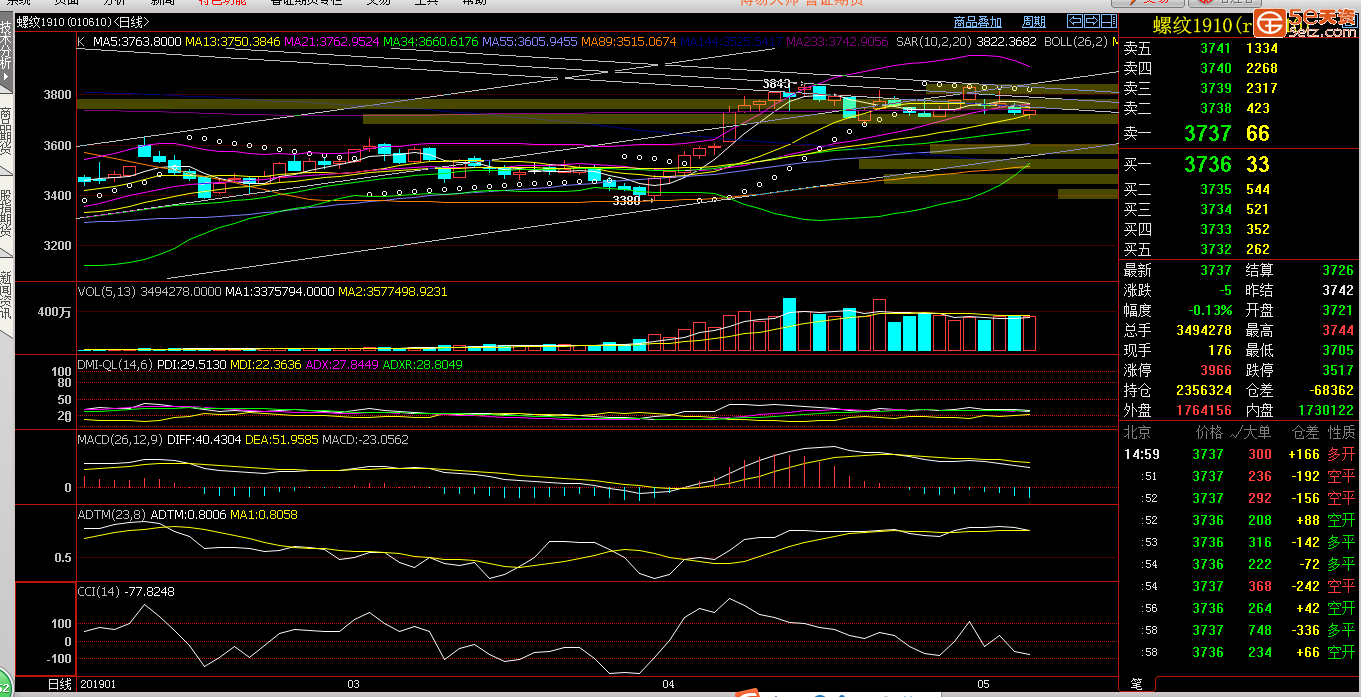Select the tick row with volume 748
The height and width of the screenshot is (697, 1361).
pos(1239,630)
